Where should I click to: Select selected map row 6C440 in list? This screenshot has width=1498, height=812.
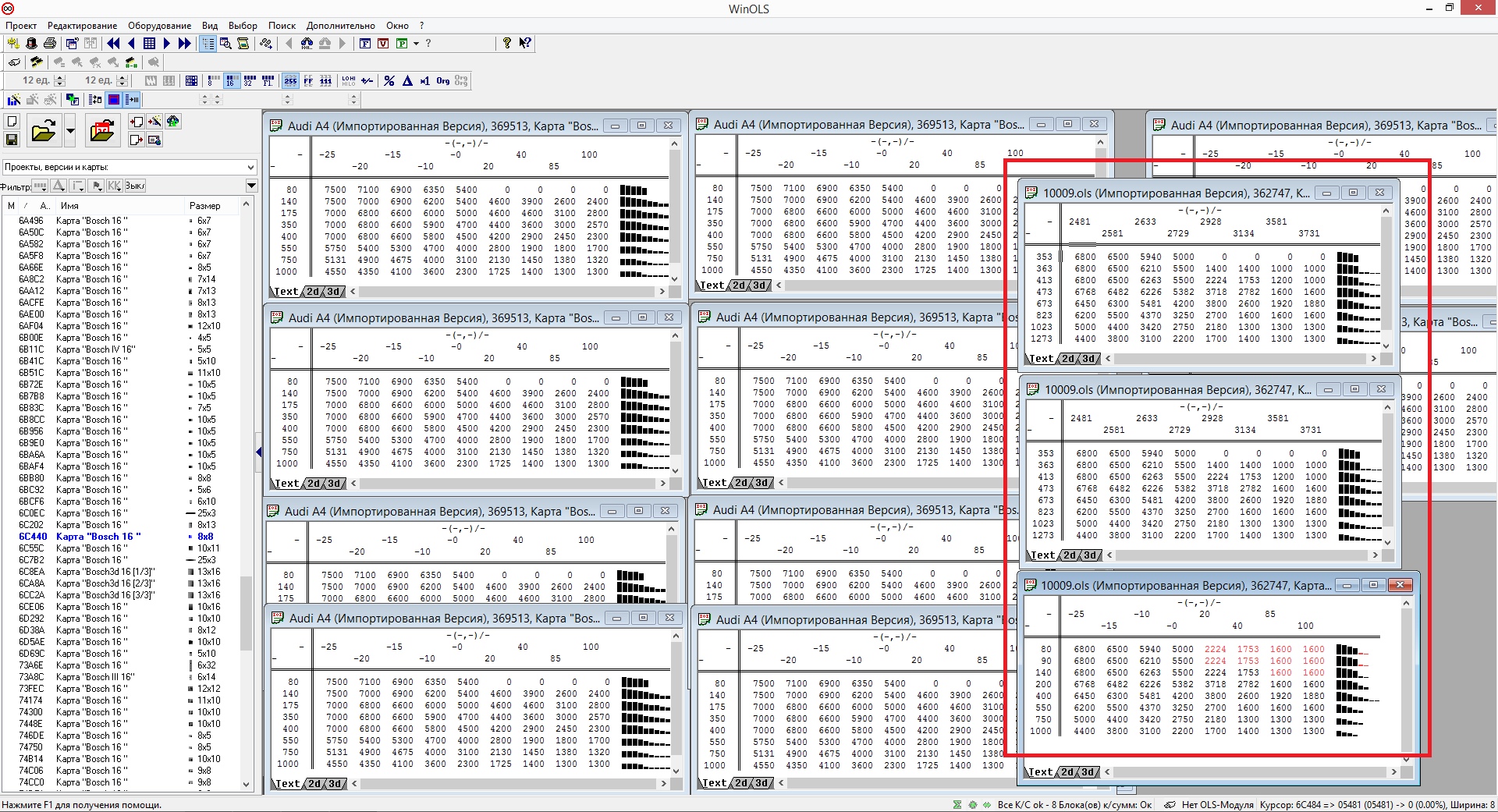coord(122,537)
